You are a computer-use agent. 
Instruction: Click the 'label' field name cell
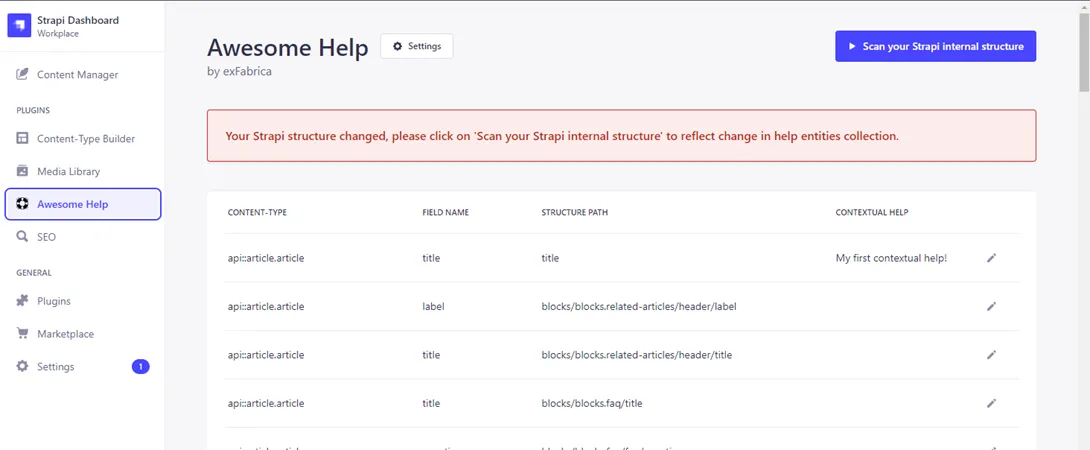coord(433,306)
